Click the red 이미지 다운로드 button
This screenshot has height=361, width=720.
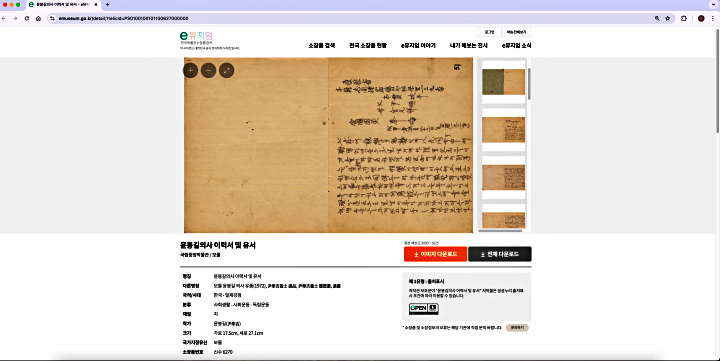coord(435,254)
